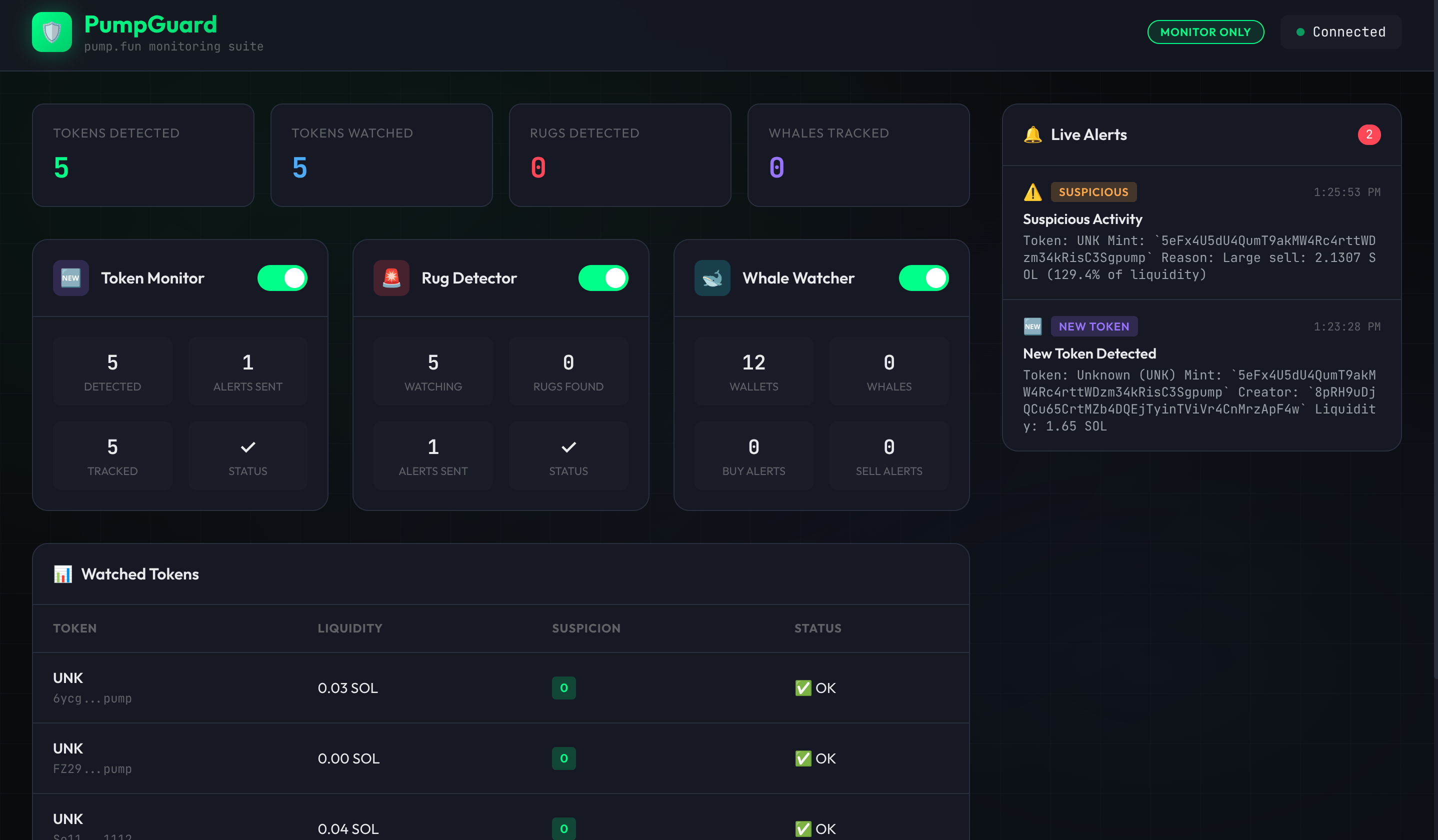1438x840 pixels.
Task: Click the Token Monitor NEW icon
Action: click(x=71, y=278)
